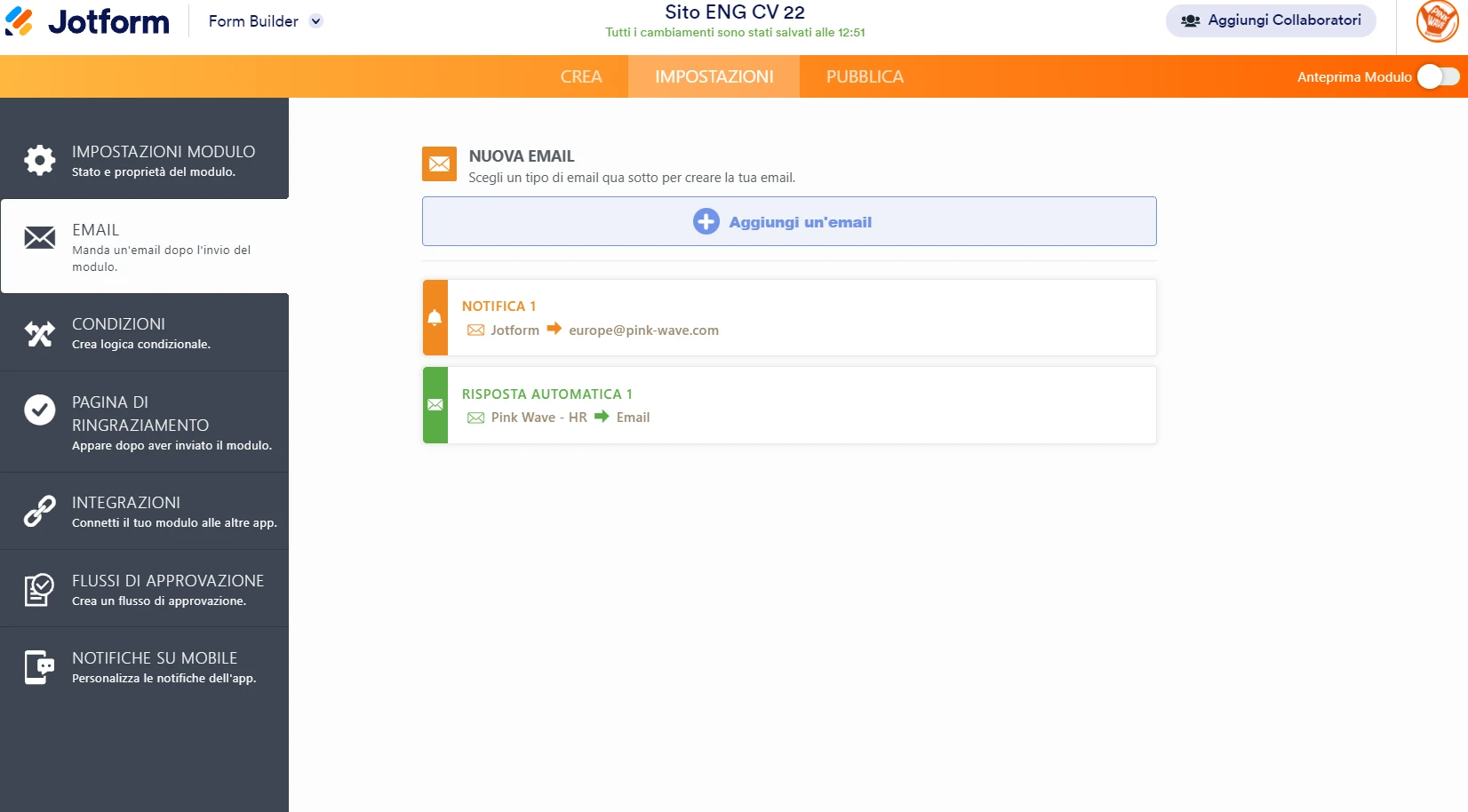This screenshot has height=812, width=1468.
Task: Switch to the CREA tab
Action: click(x=582, y=76)
